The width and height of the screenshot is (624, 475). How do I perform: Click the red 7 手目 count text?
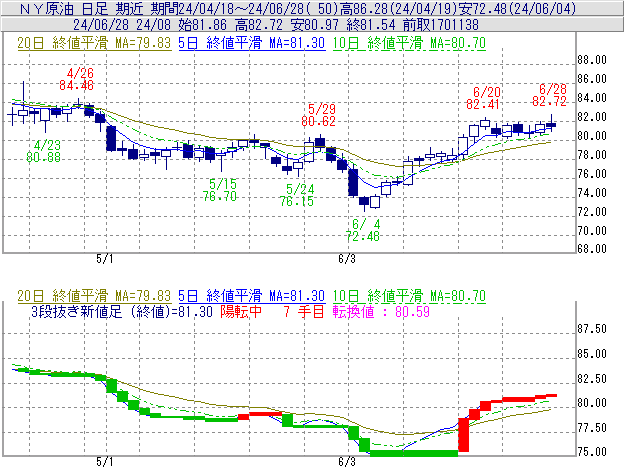click(x=304, y=311)
